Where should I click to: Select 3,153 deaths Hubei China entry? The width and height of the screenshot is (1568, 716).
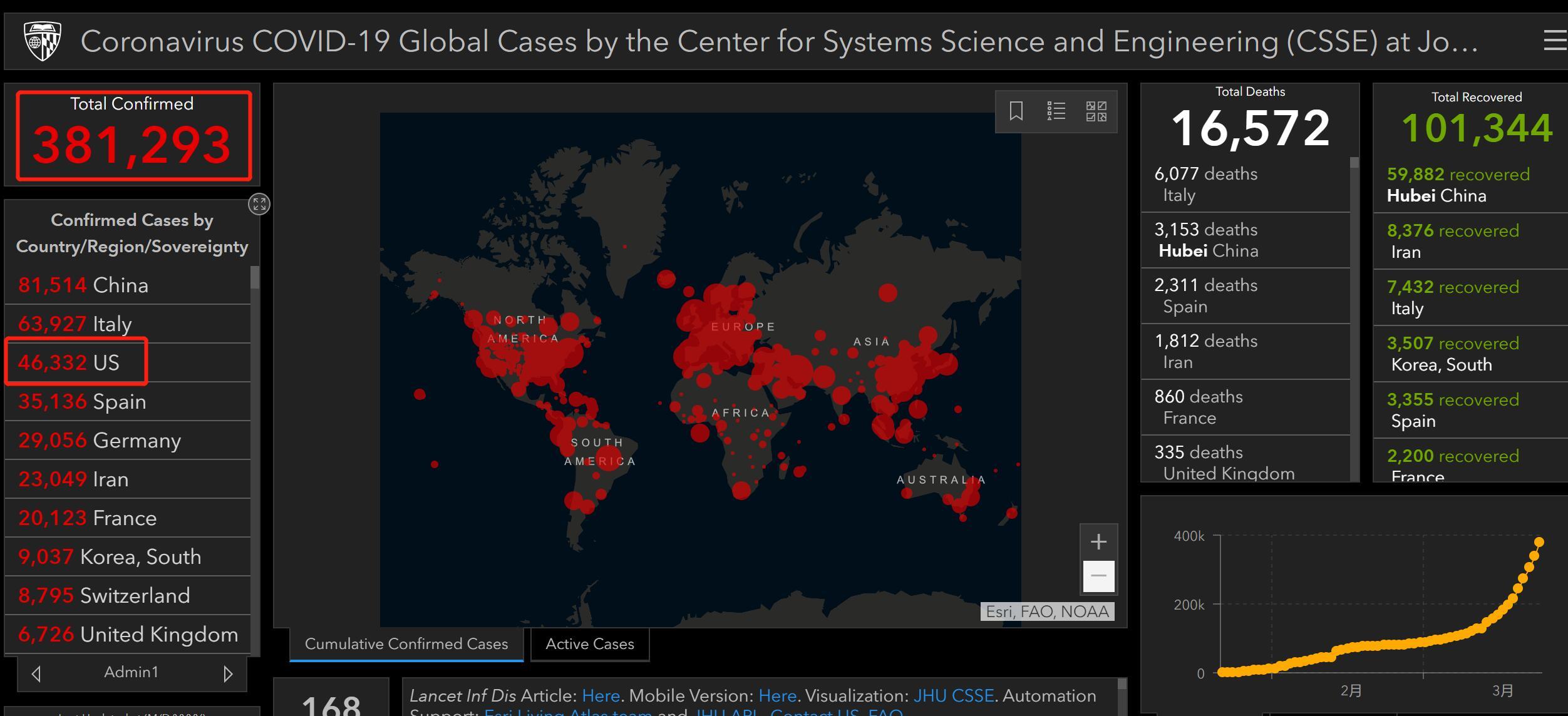1246,240
